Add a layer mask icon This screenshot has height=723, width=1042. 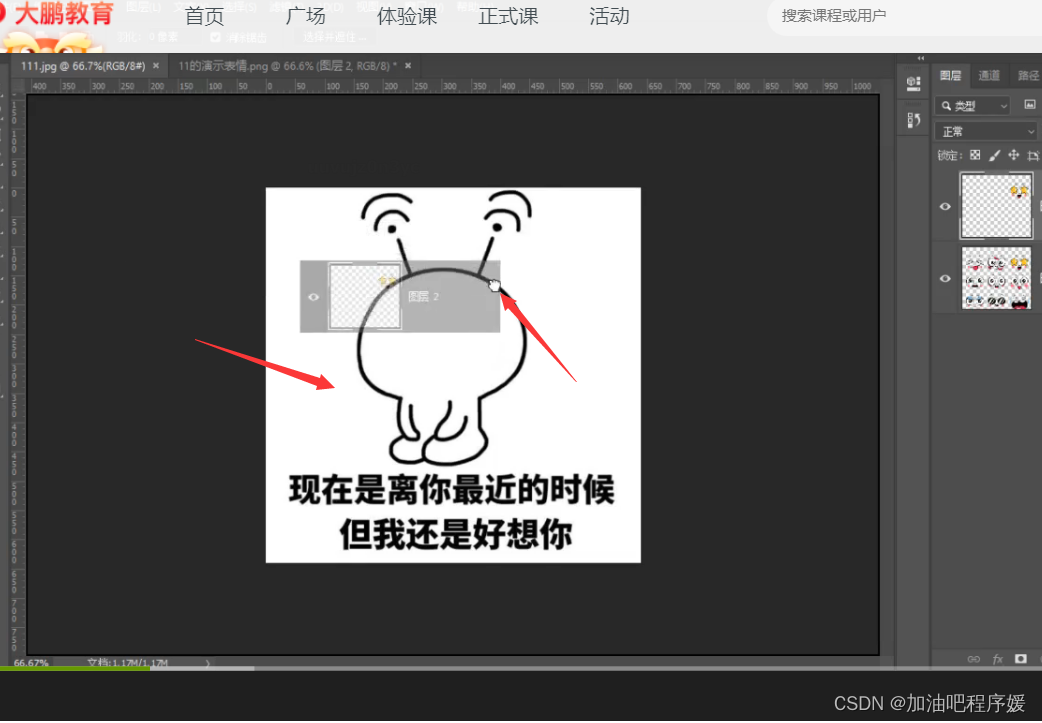[1021, 659]
